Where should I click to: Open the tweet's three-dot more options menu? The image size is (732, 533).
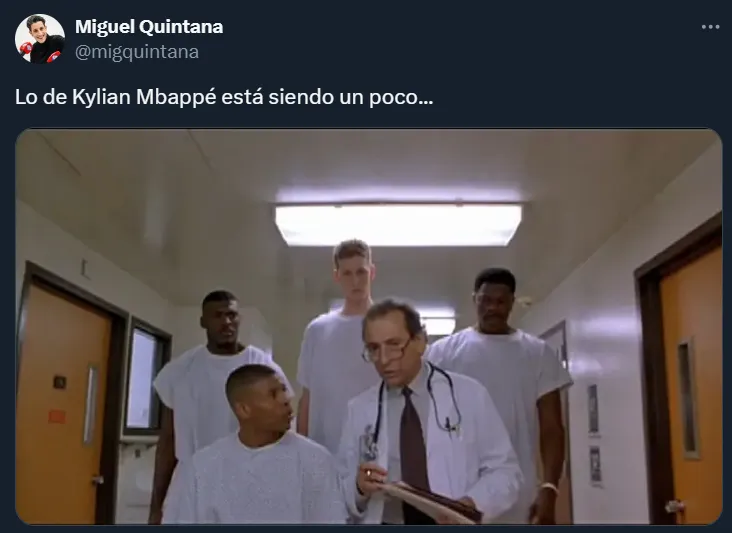tap(710, 27)
